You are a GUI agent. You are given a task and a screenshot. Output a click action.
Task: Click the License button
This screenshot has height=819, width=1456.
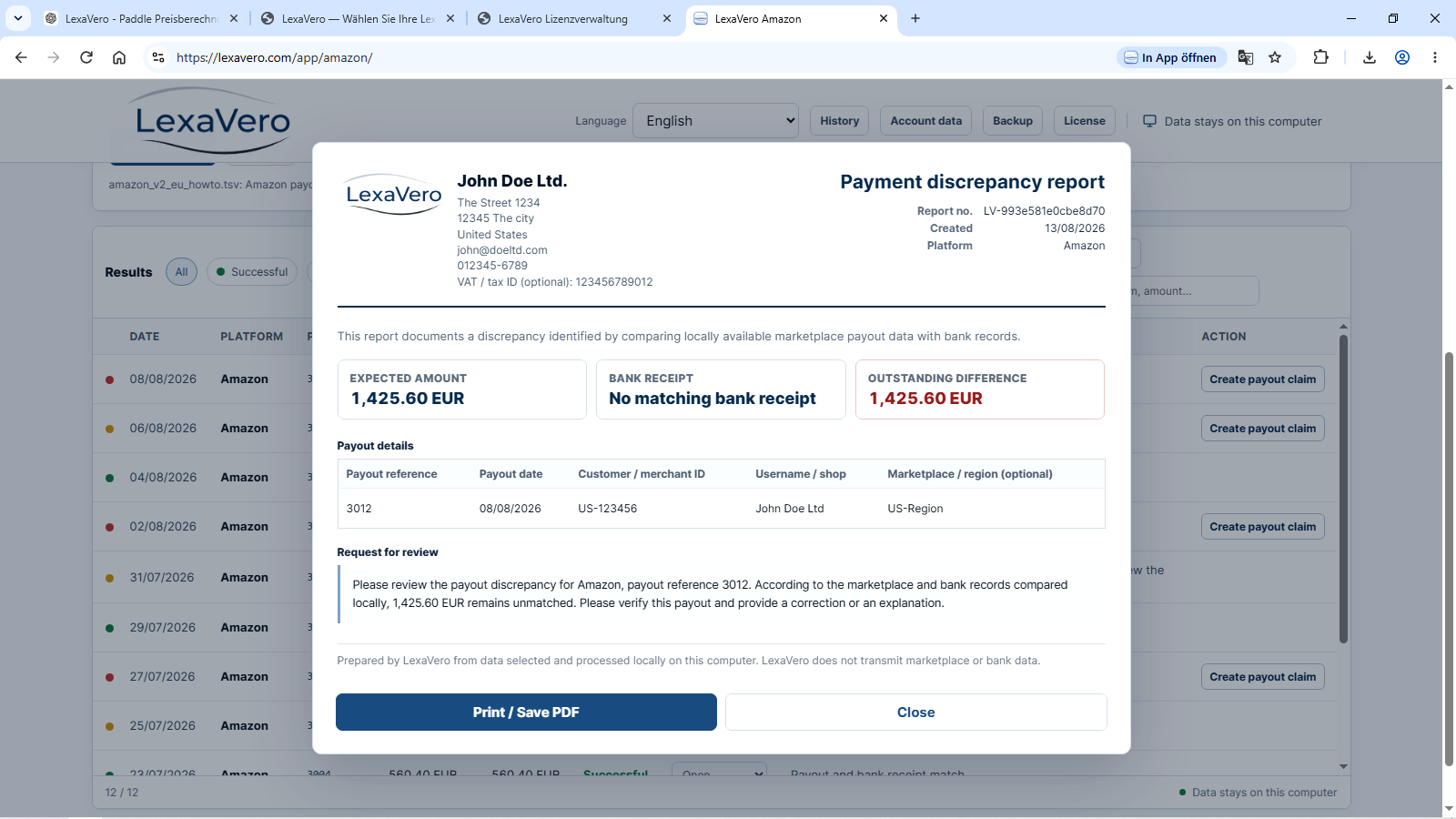[x=1085, y=121]
